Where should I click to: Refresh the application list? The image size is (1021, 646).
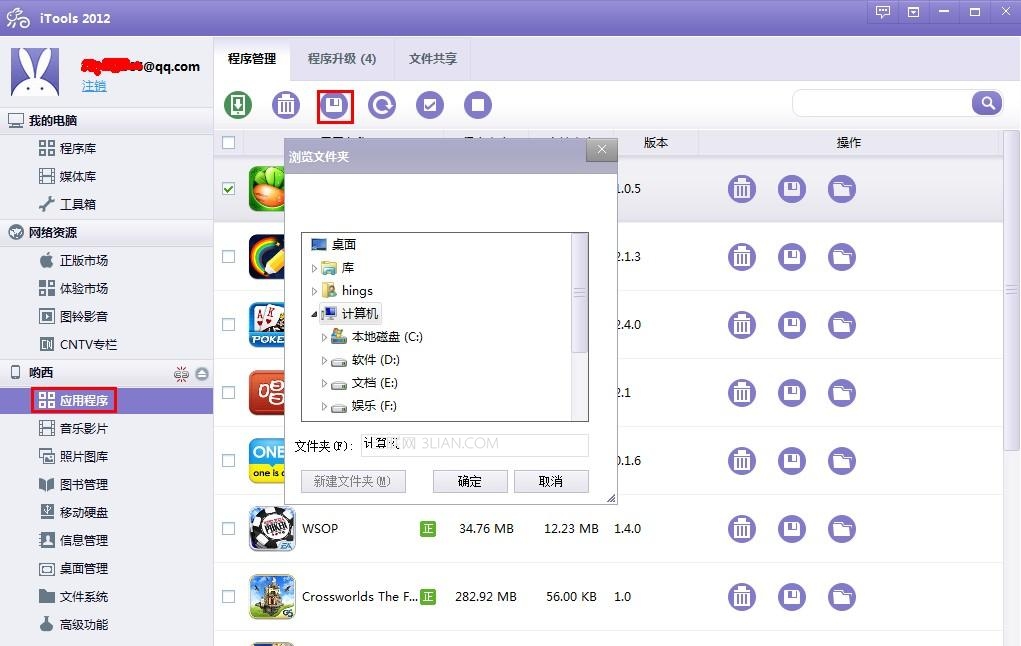point(382,104)
